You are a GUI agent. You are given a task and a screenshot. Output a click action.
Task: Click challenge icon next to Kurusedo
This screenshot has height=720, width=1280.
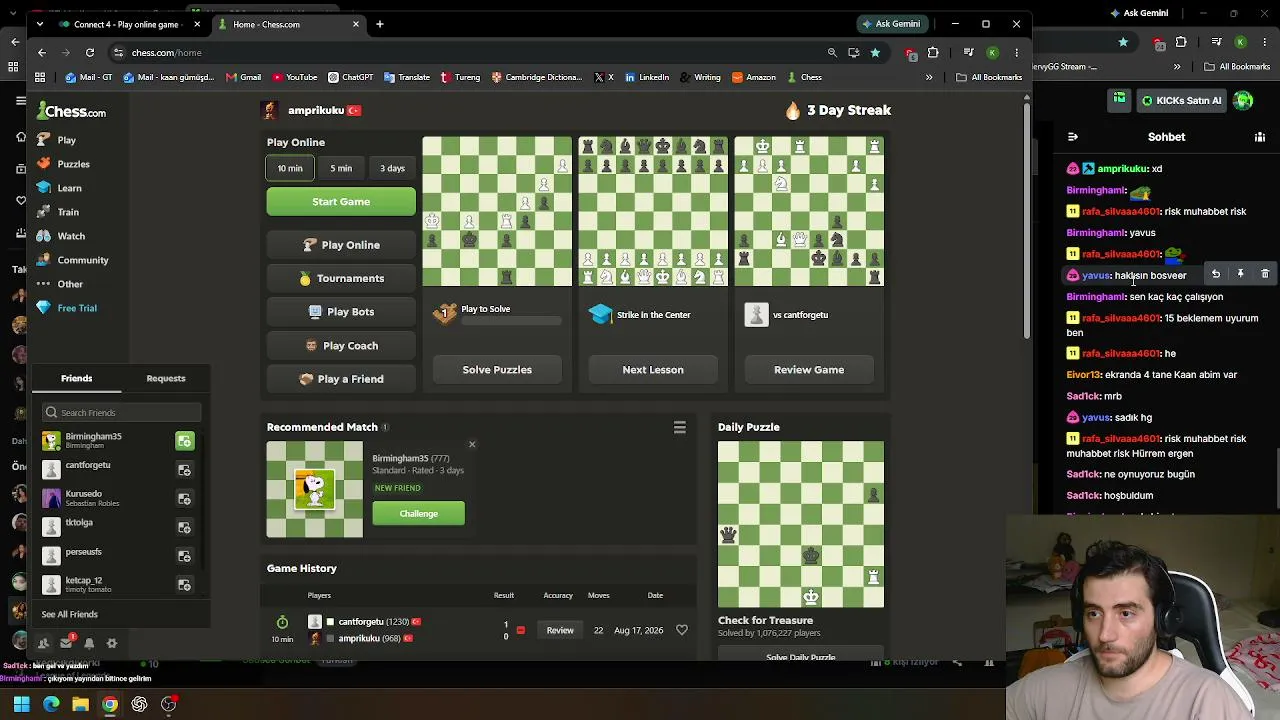pyautogui.click(x=184, y=499)
